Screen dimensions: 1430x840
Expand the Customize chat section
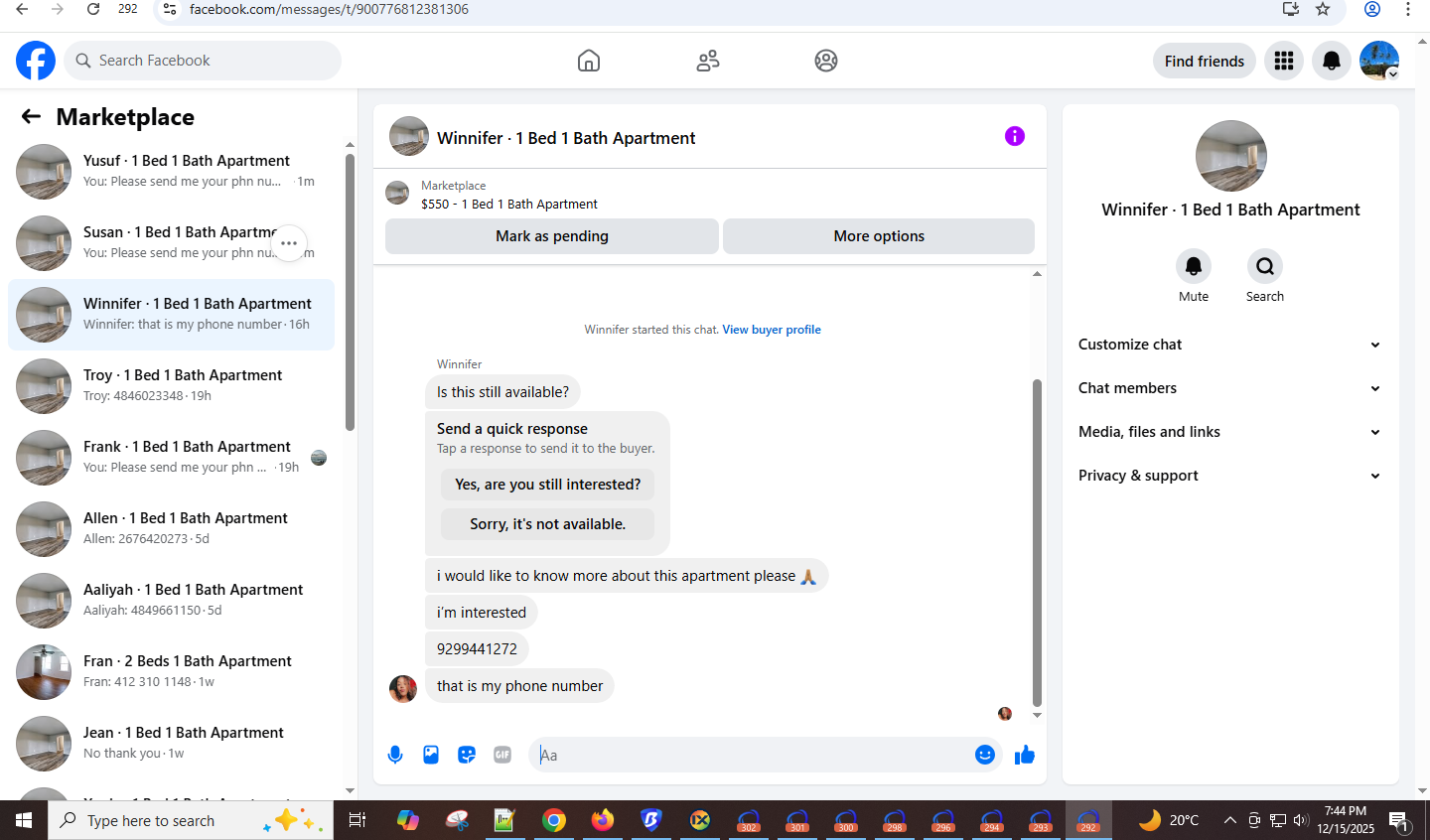pos(1230,345)
